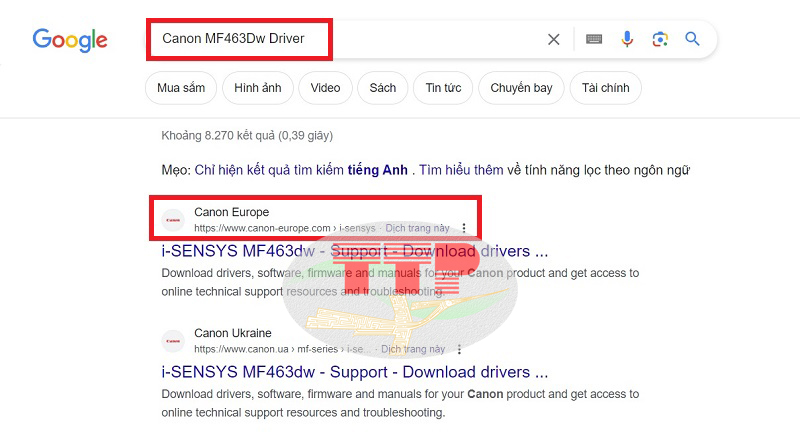Switch to the Video filter tab
Viewport: 800px width, 441px height.
[x=325, y=88]
